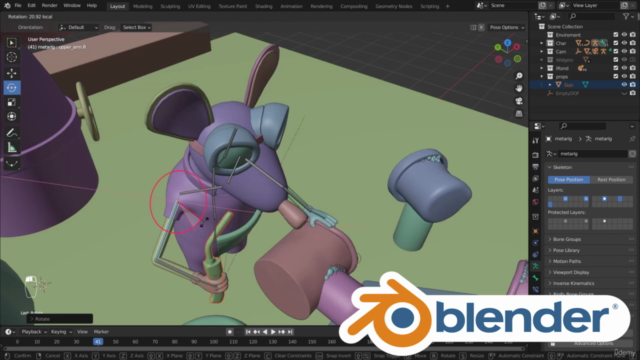Open timeline Marker menu
Image resolution: width=640 pixels, height=360 pixels.
click(x=101, y=332)
